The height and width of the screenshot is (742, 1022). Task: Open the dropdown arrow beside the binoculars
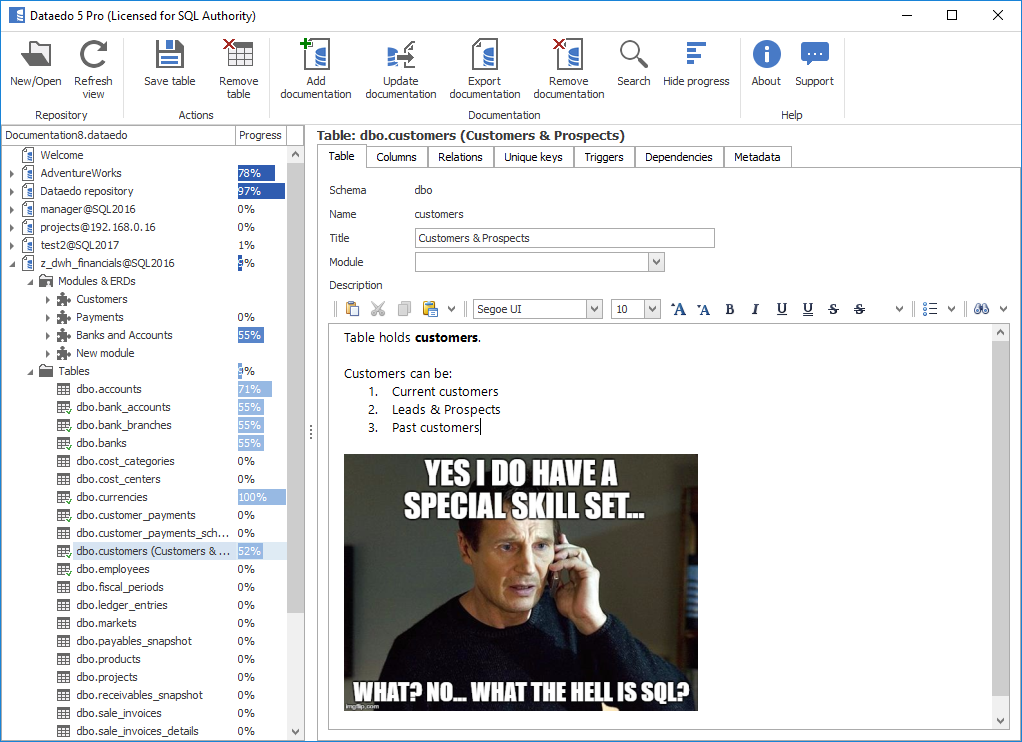1003,309
